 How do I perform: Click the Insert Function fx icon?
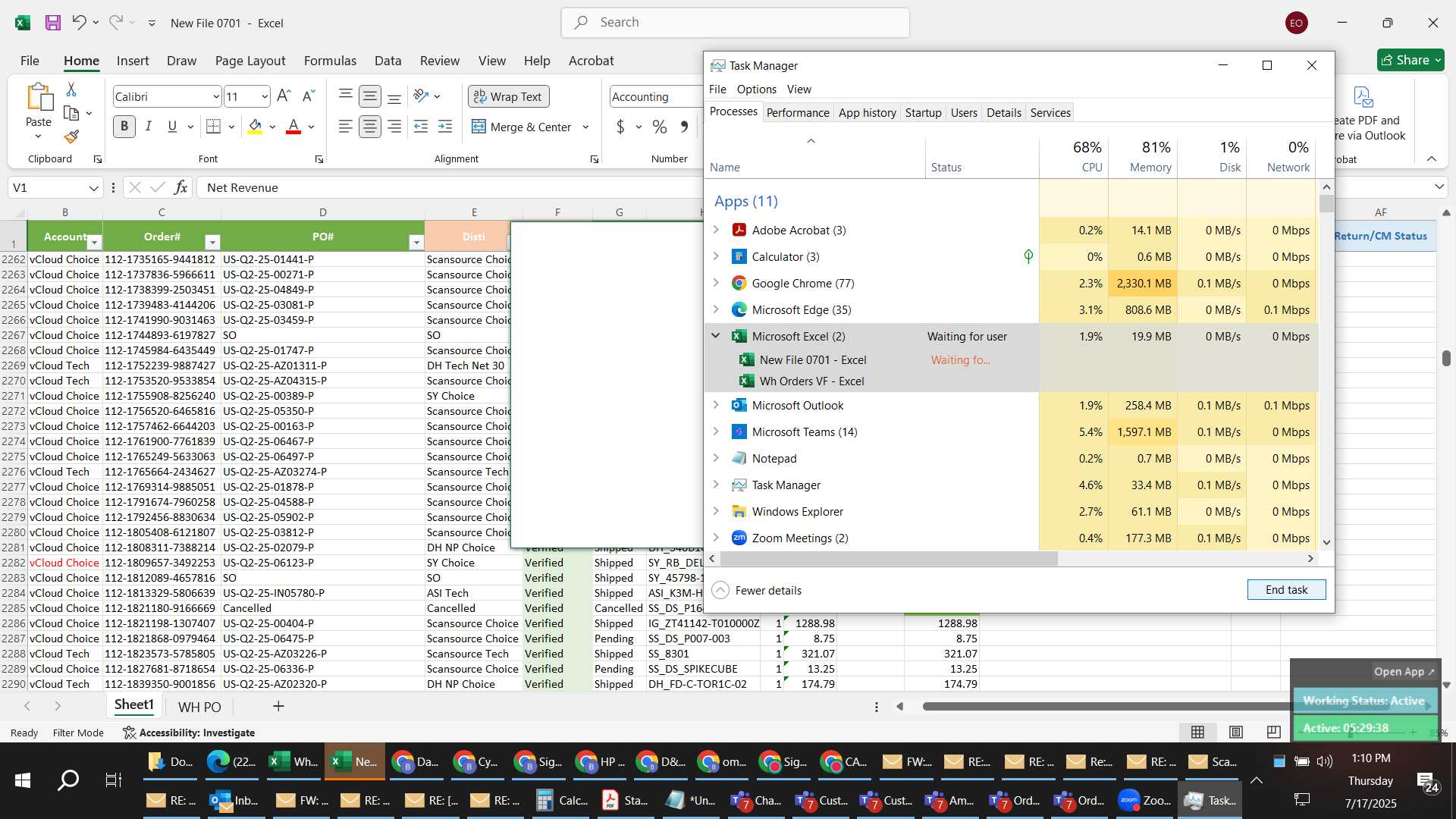(180, 187)
